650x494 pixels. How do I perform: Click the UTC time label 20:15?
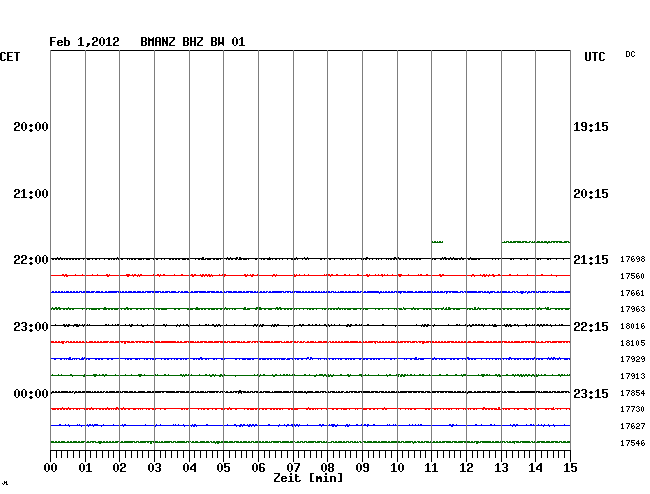click(x=591, y=194)
